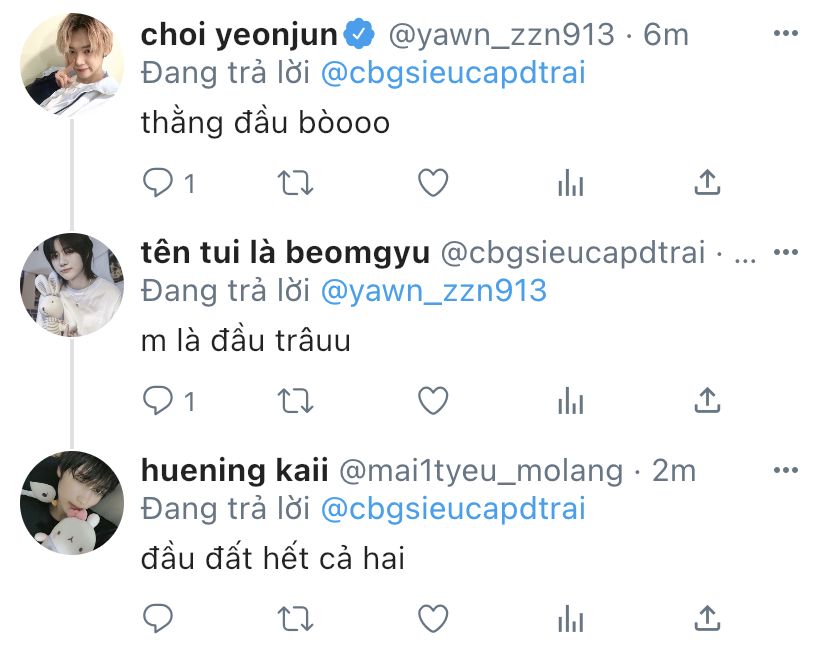Screen dimensions: 828x650
Task: Reply to choi yeonjun's tweet
Action: pyautogui.click(x=157, y=183)
